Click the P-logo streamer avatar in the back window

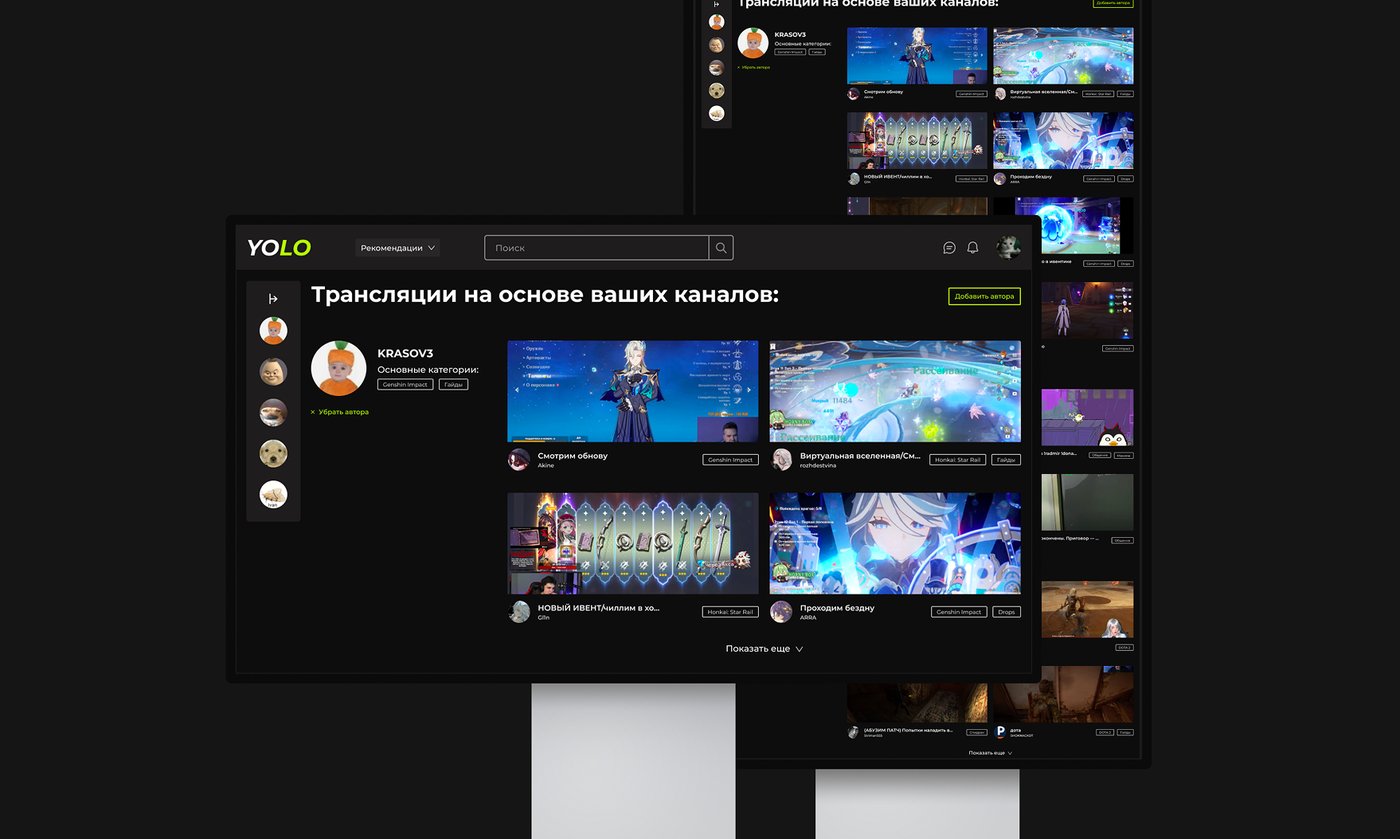[1000, 732]
